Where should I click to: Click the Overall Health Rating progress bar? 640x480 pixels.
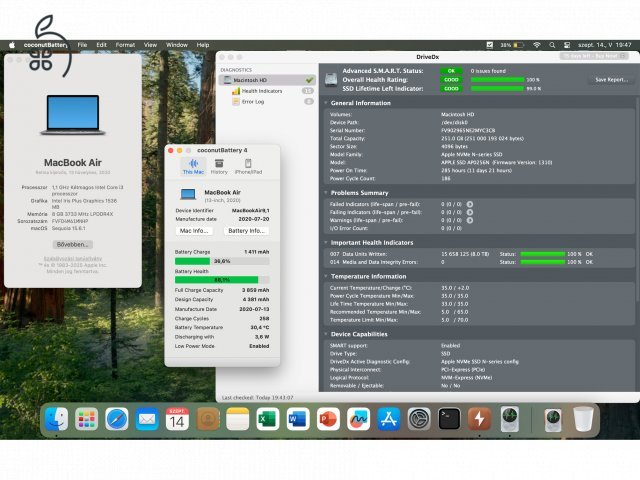[x=497, y=80]
